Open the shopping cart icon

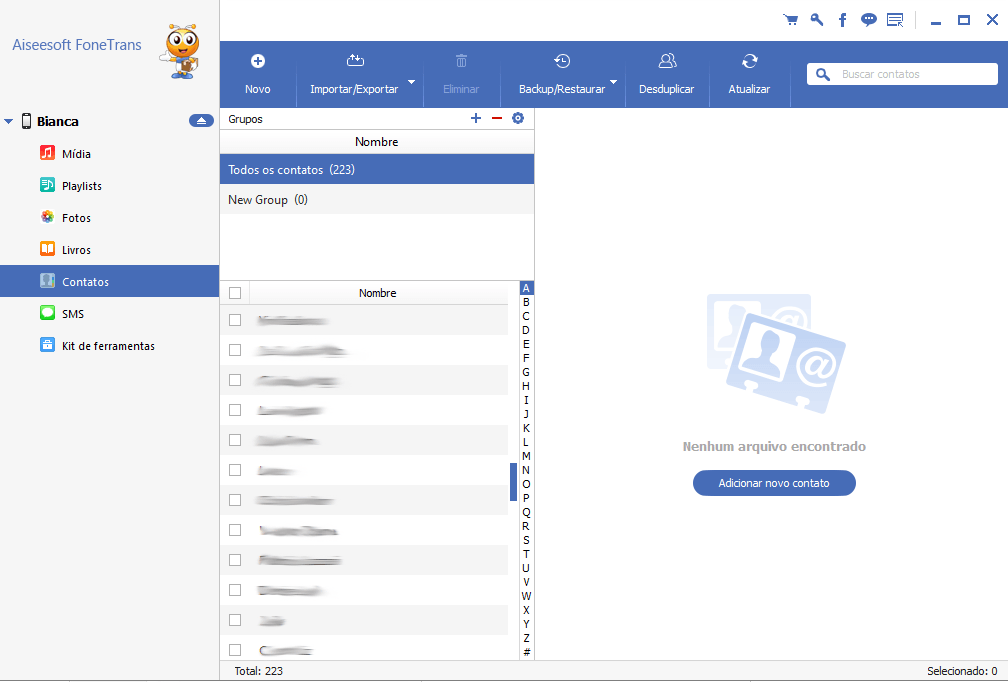[791, 20]
